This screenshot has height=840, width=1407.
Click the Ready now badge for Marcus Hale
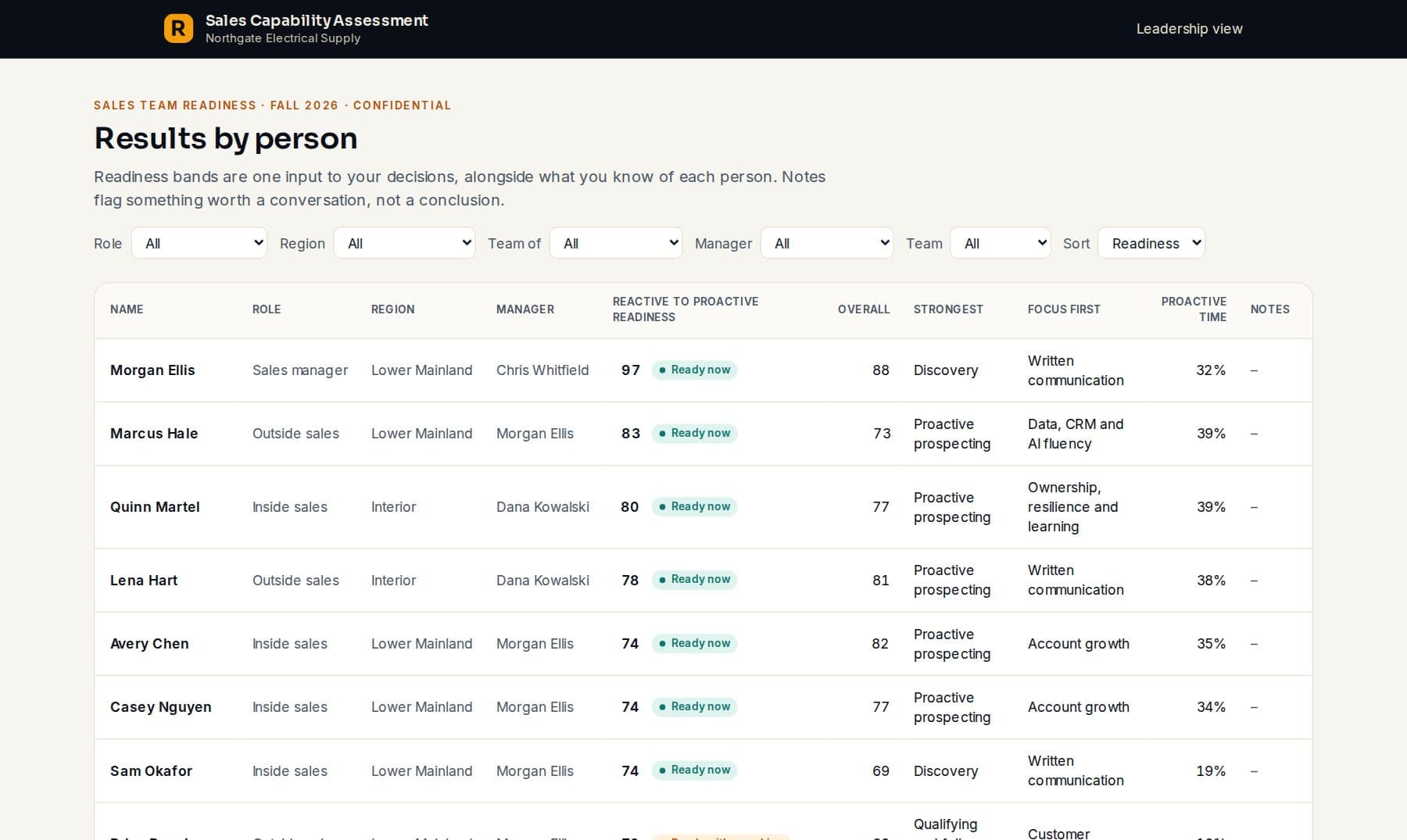[694, 433]
